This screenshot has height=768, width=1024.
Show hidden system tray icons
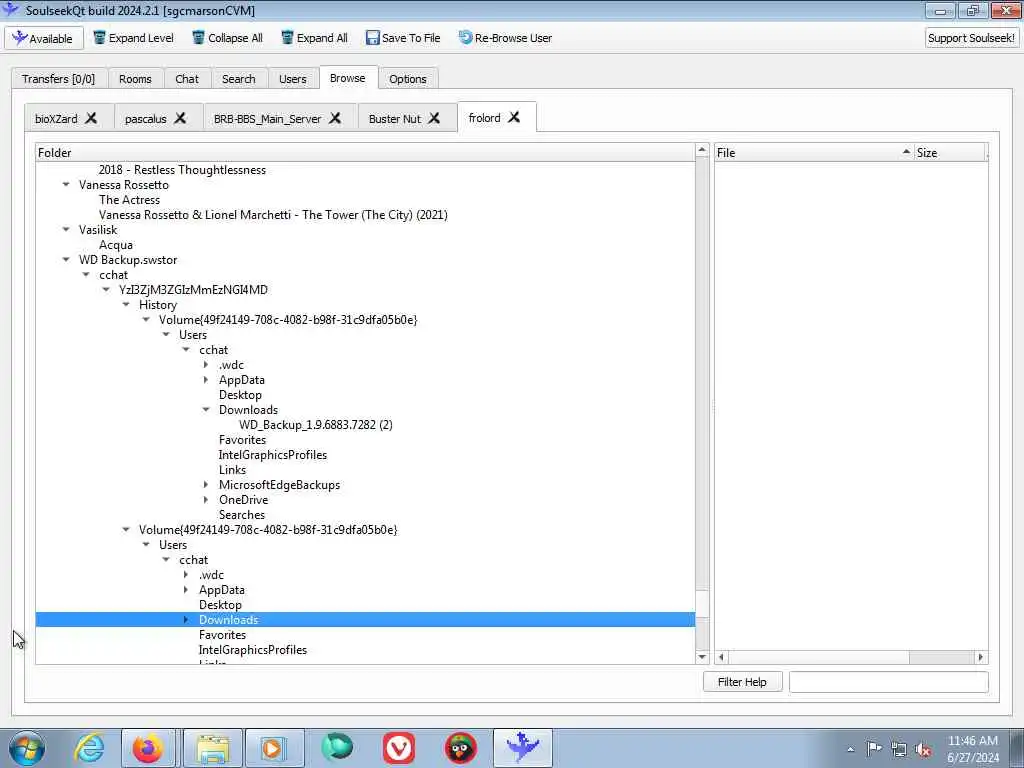pyautogui.click(x=850, y=750)
